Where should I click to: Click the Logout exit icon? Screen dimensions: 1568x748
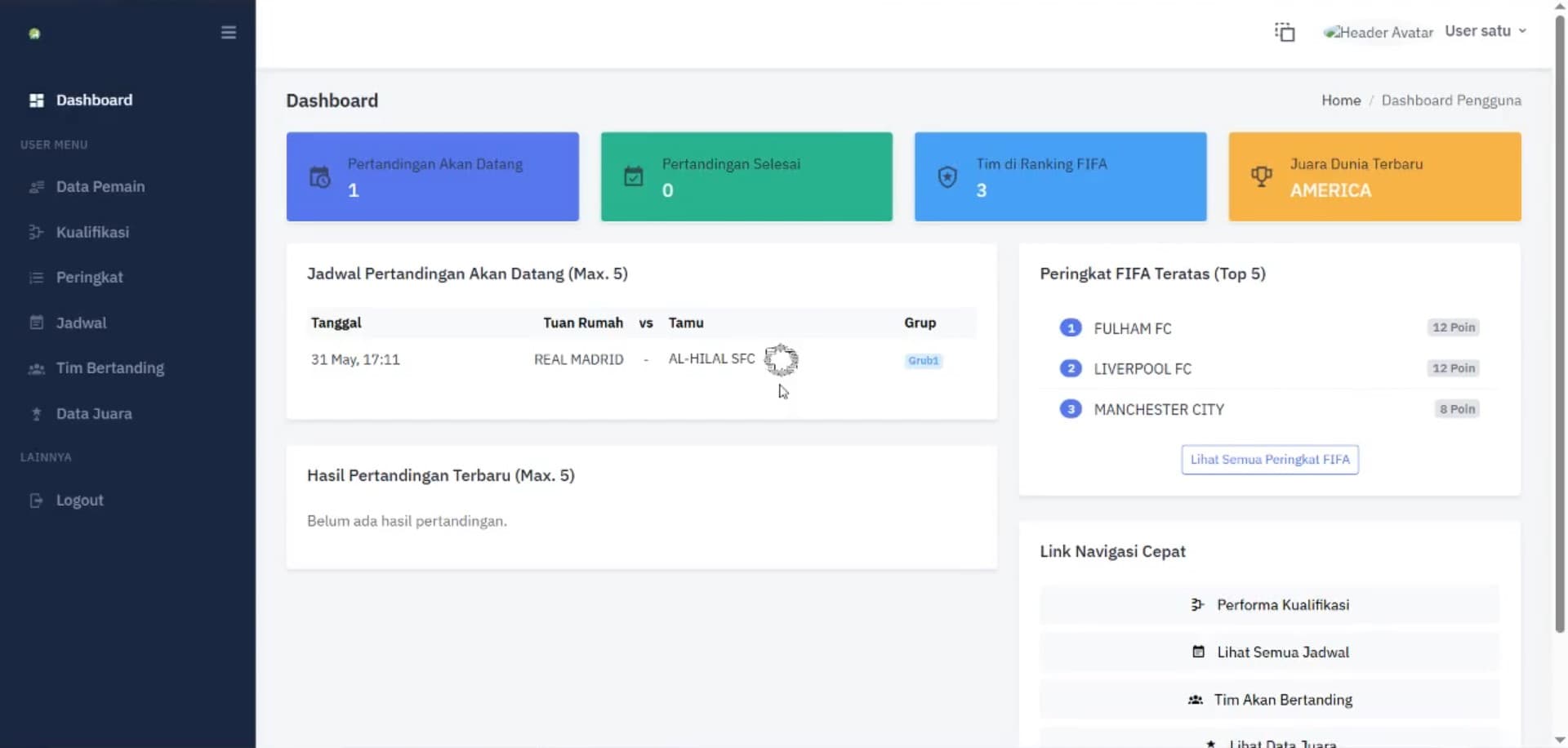point(36,500)
